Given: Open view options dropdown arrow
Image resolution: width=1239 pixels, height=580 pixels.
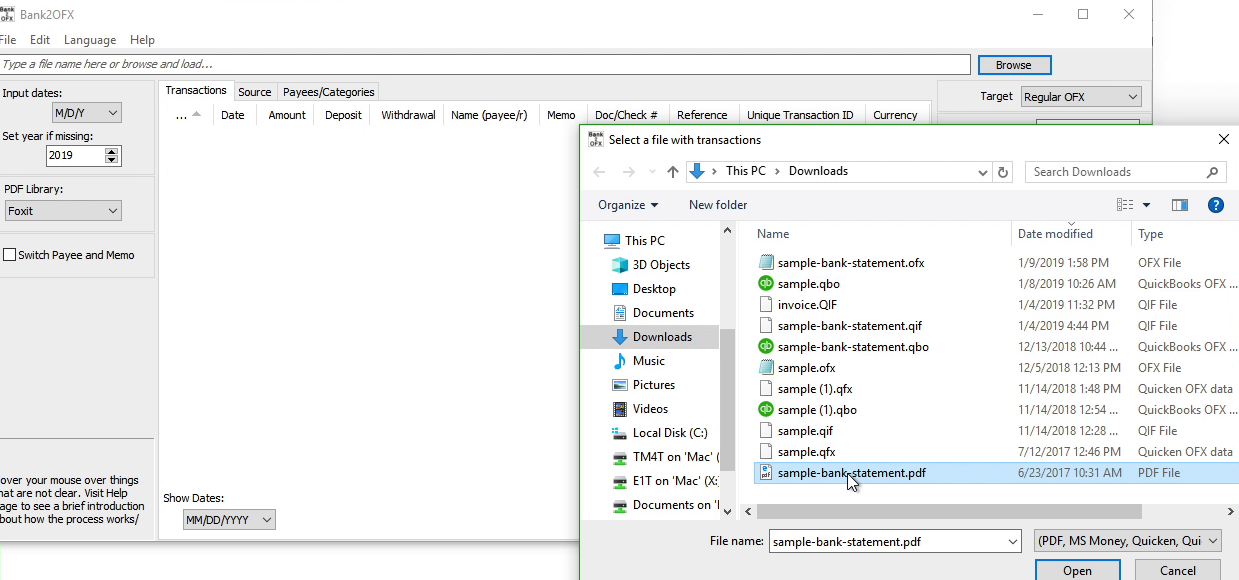Looking at the screenshot, I should point(1146,205).
